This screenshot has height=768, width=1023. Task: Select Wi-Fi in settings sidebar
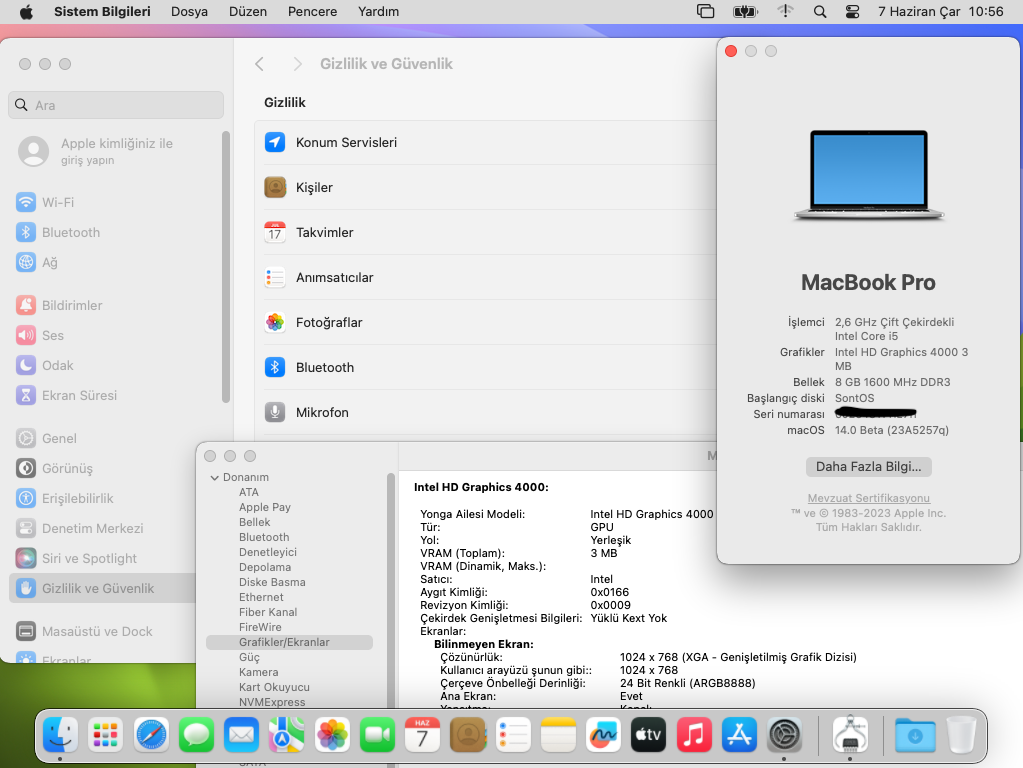tap(58, 202)
